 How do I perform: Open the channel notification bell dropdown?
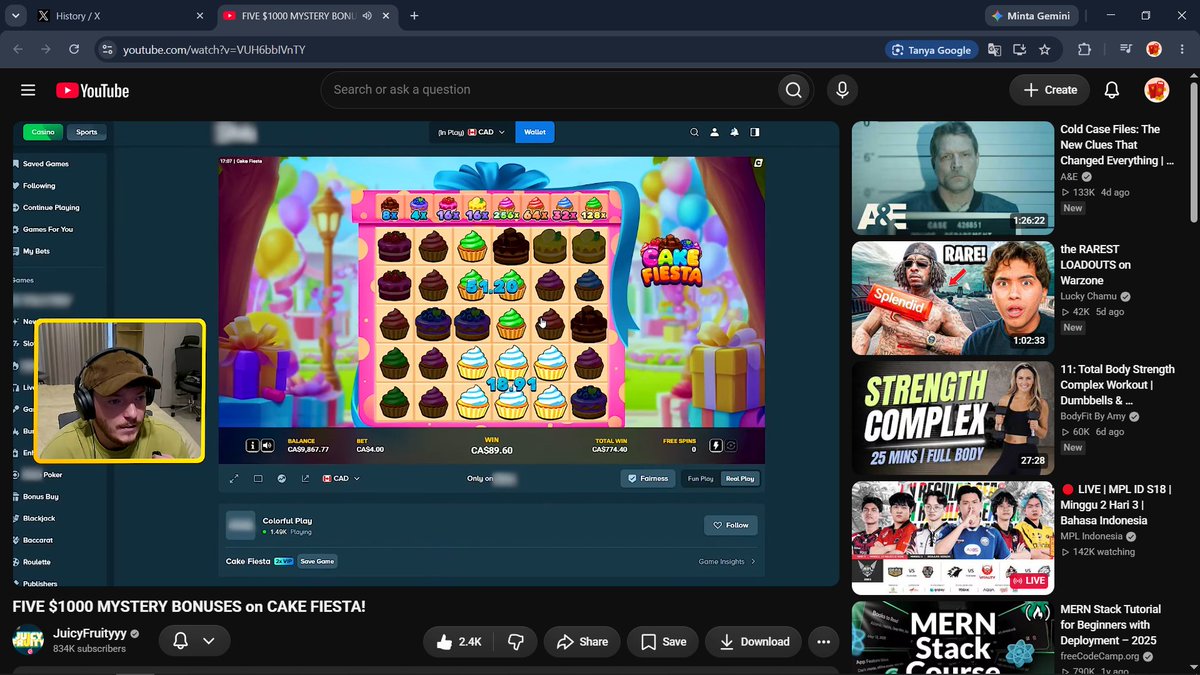194,641
